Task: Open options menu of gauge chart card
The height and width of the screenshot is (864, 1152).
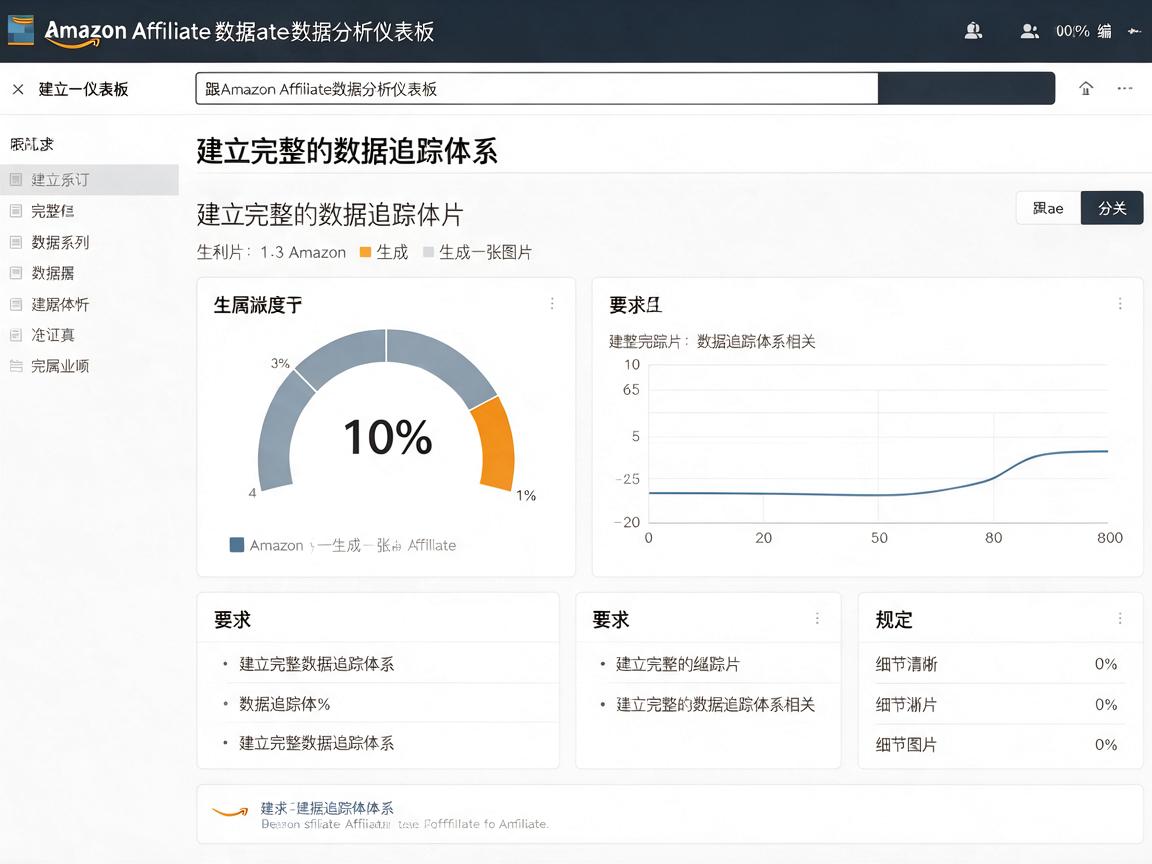Action: [x=552, y=303]
